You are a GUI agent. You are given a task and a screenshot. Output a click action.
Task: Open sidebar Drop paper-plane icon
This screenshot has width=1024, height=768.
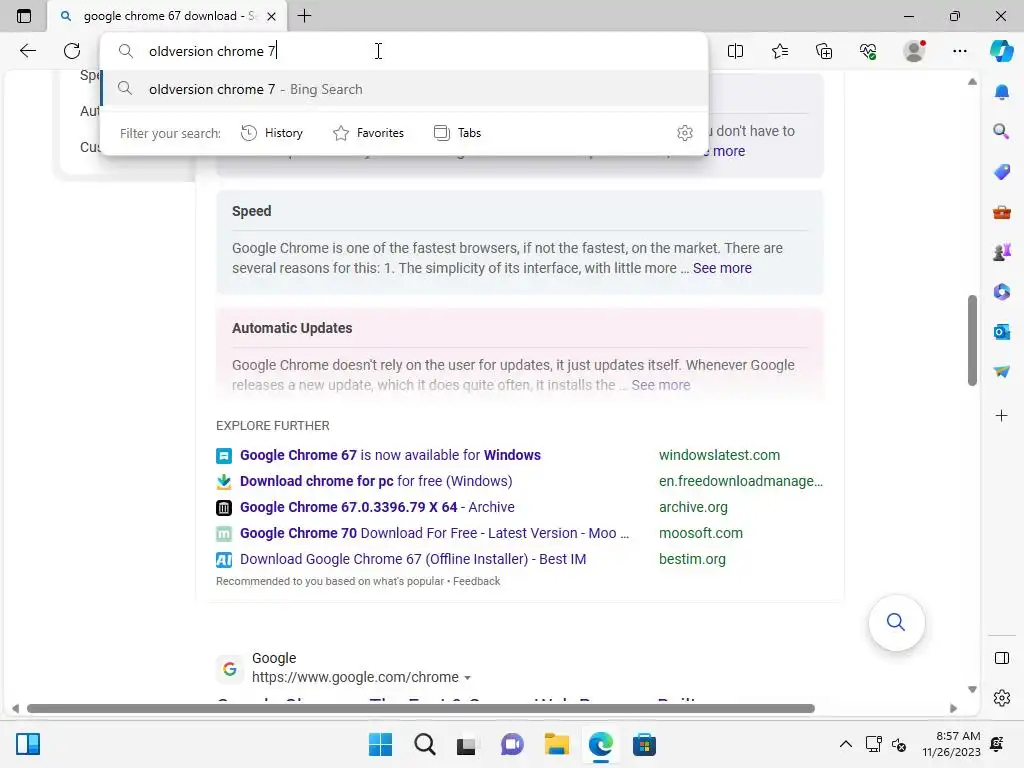click(x=1002, y=372)
